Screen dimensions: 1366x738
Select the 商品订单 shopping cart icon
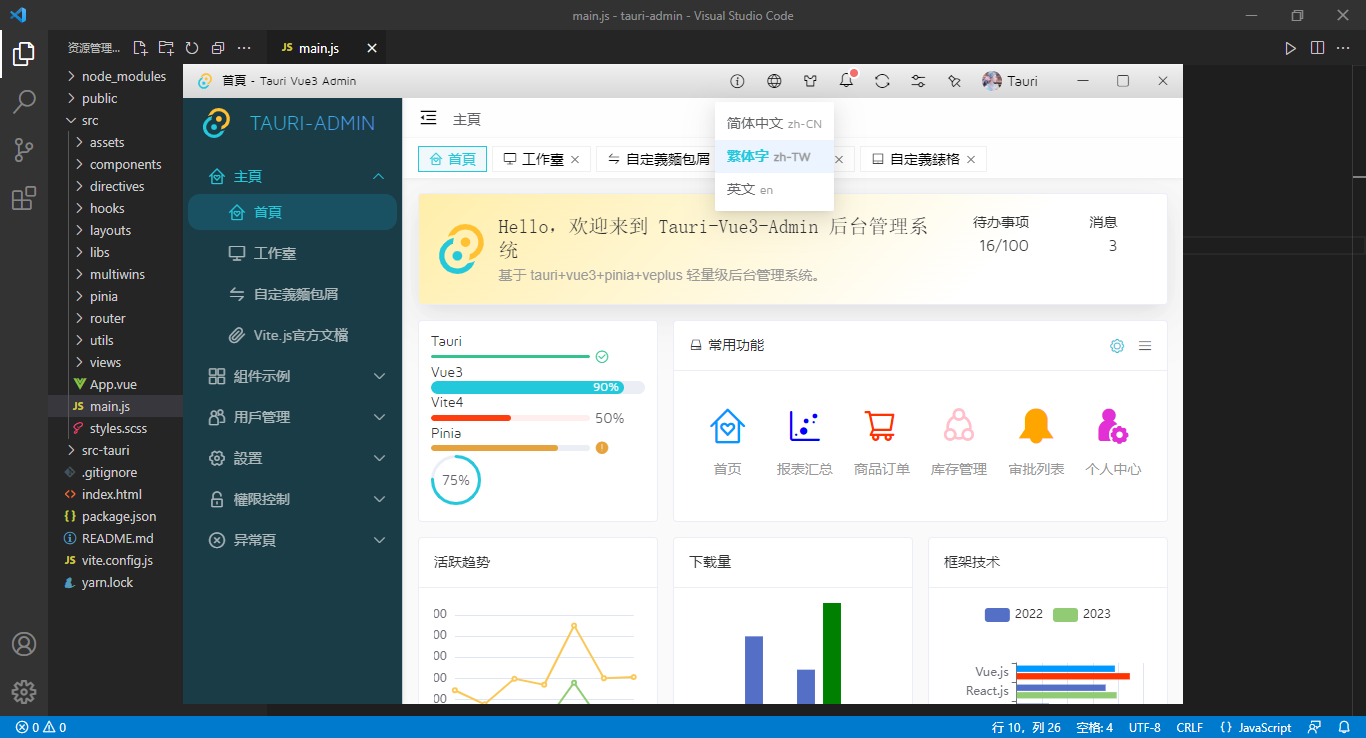pos(881,425)
